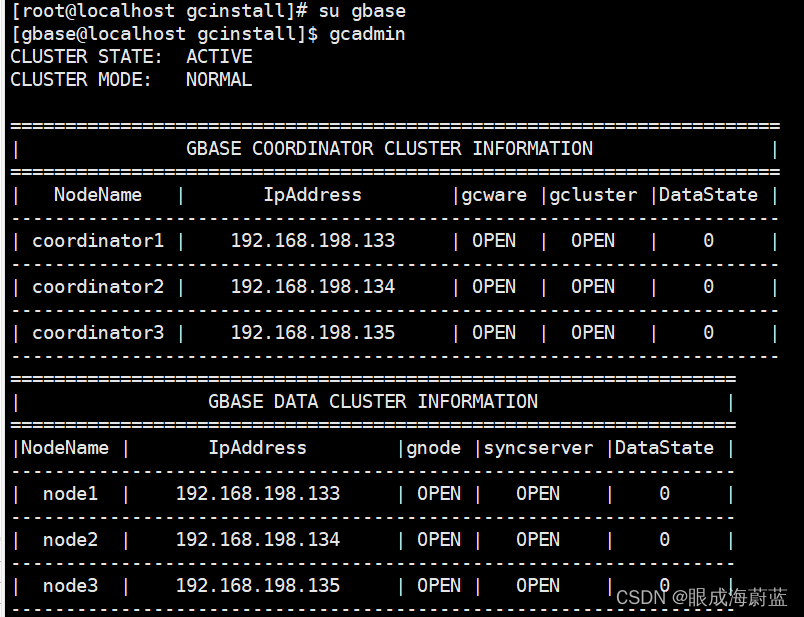Select the node1 name
This screenshot has width=804, height=617.
[x=70, y=494]
